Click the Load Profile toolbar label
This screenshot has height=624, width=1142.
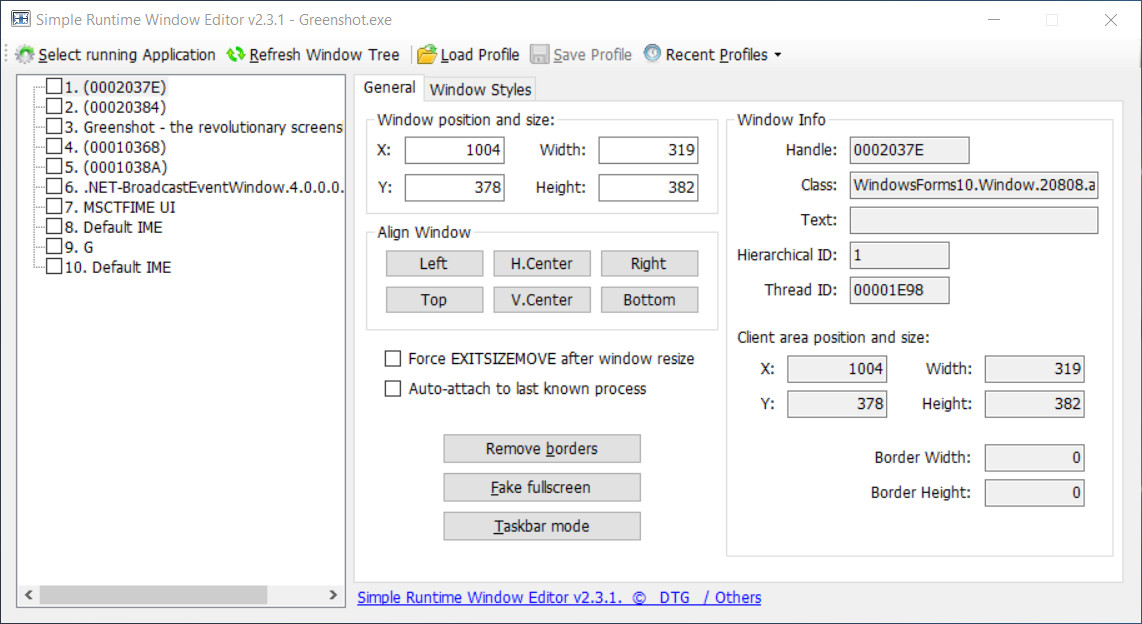pos(479,55)
